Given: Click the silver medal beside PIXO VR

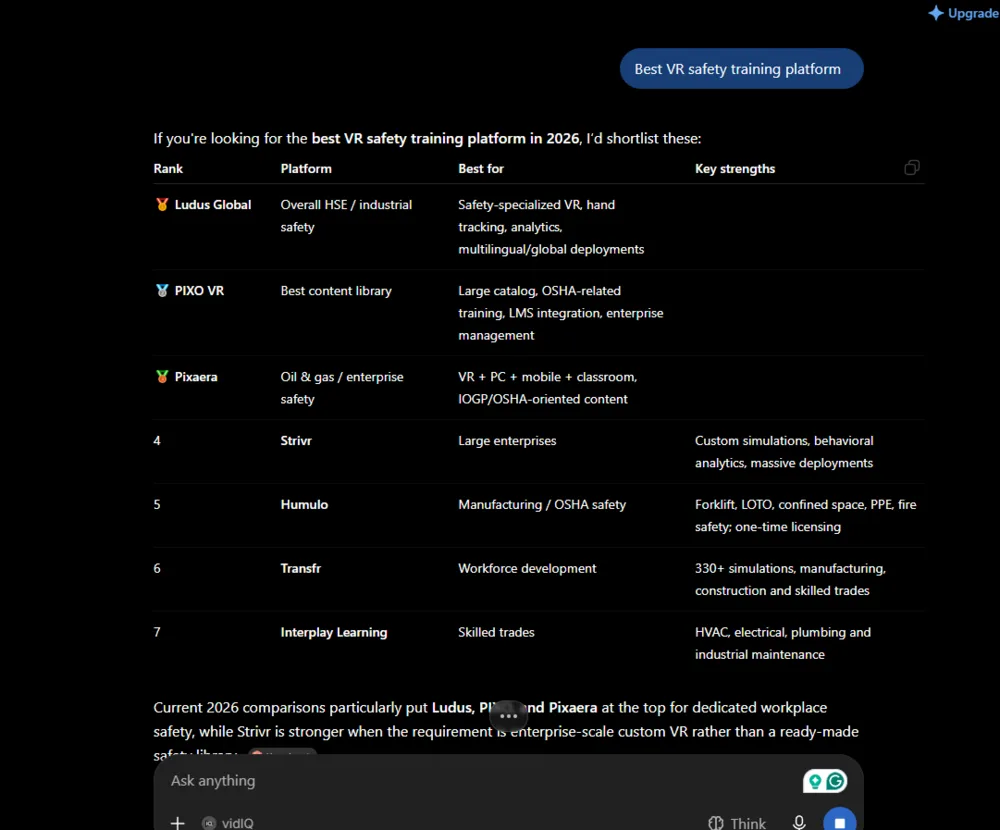Looking at the screenshot, I should (162, 290).
